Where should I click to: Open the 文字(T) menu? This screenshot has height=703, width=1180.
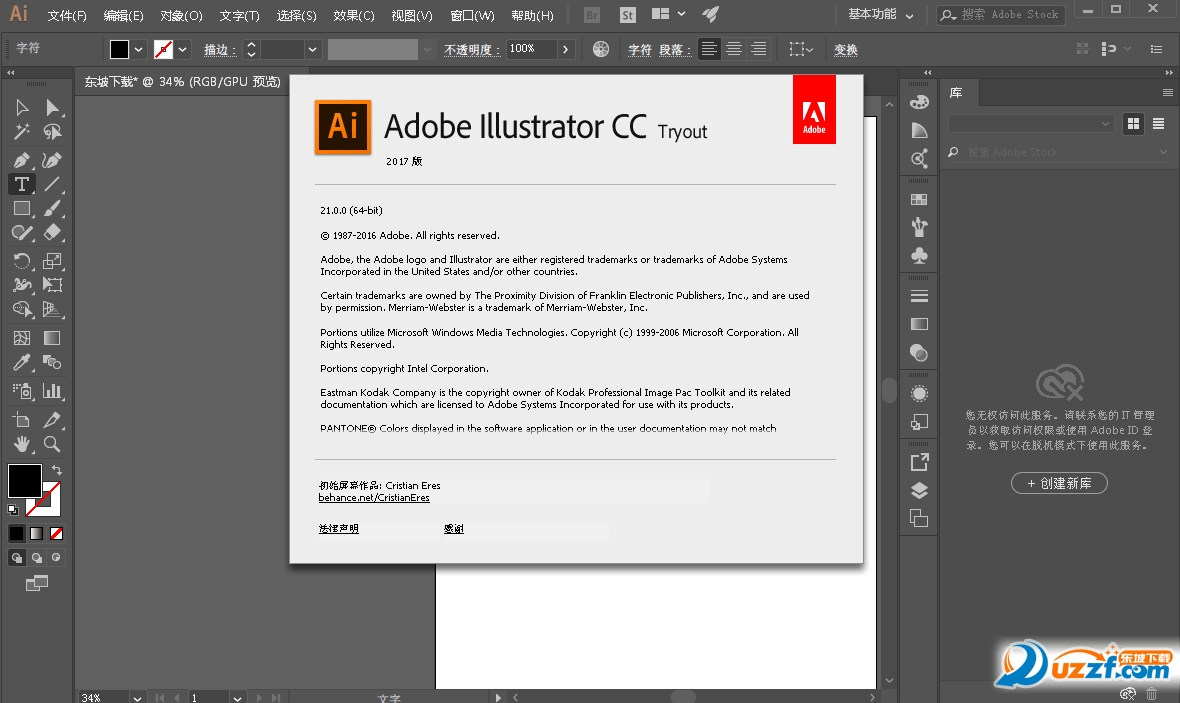click(x=242, y=14)
